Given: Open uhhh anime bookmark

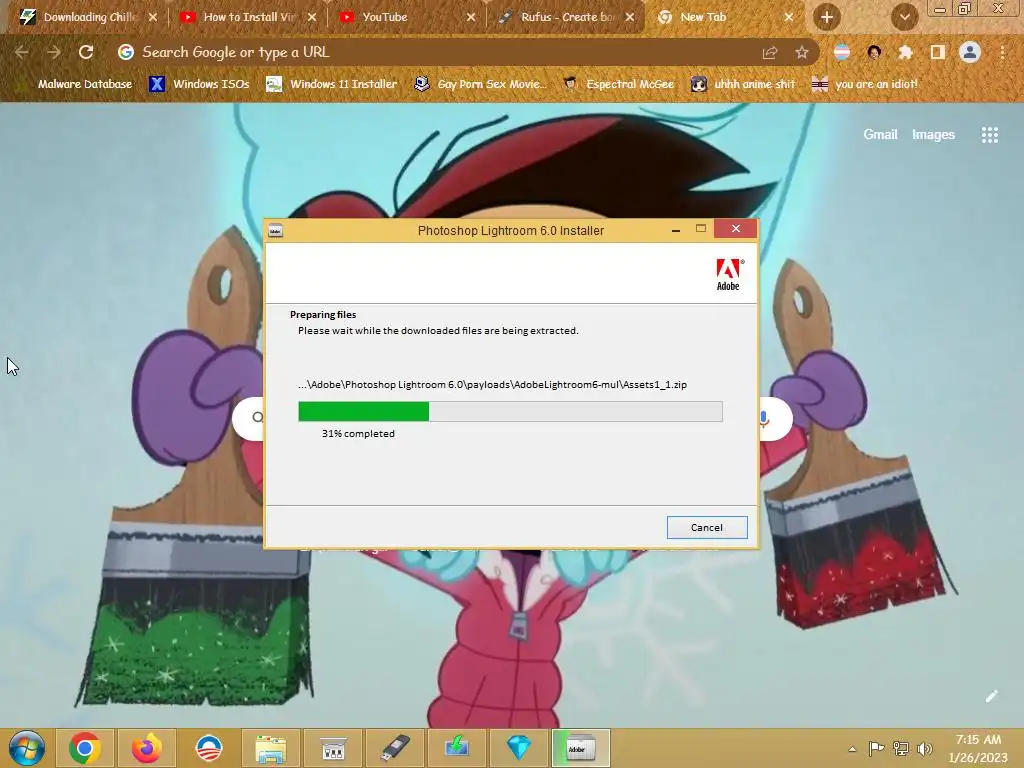Looking at the screenshot, I should 744,84.
